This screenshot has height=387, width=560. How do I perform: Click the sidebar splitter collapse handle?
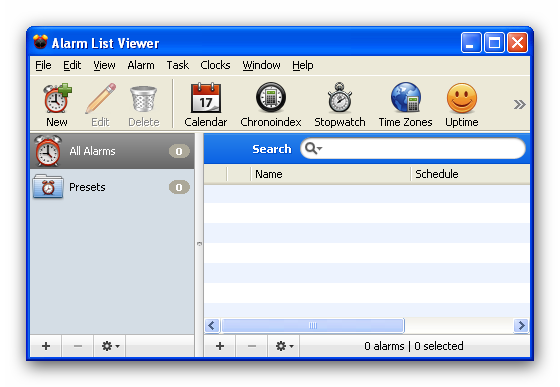(199, 244)
